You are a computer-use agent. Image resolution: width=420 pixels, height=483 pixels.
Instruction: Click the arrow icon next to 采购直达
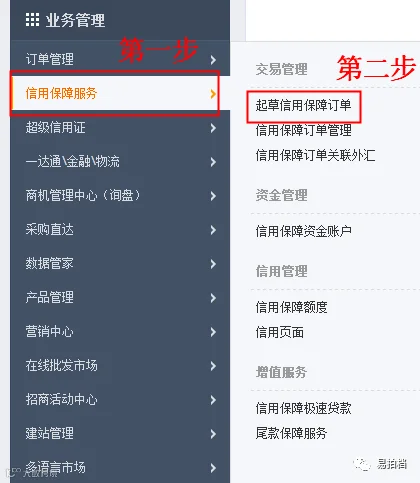213,230
